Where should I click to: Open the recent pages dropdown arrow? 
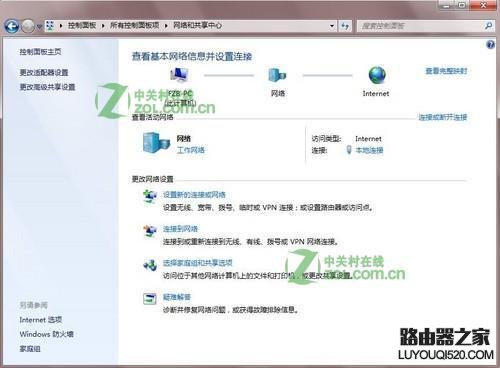tap(39, 27)
